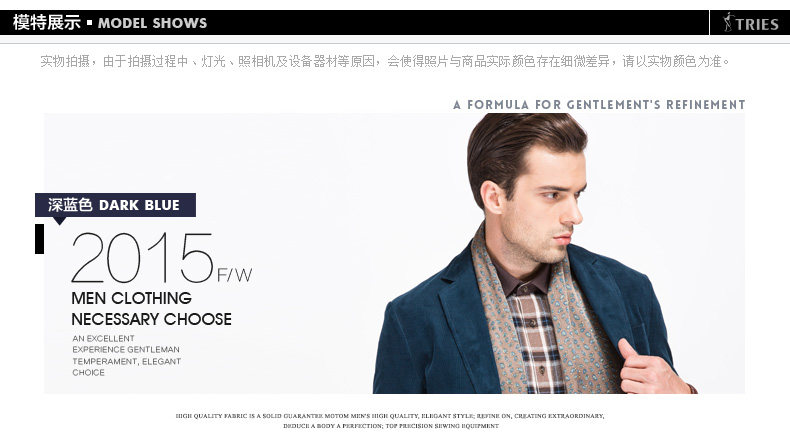
Task: Select the 深蓝色 DARK BLUE color label
Action: tap(115, 205)
